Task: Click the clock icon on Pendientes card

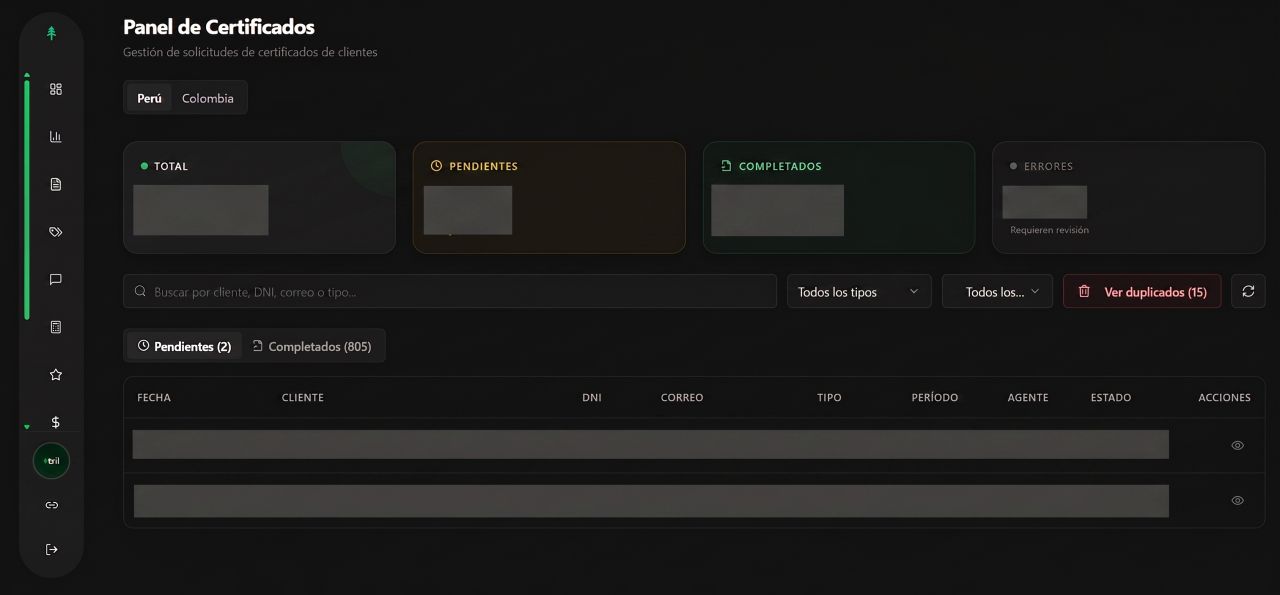Action: (x=436, y=166)
